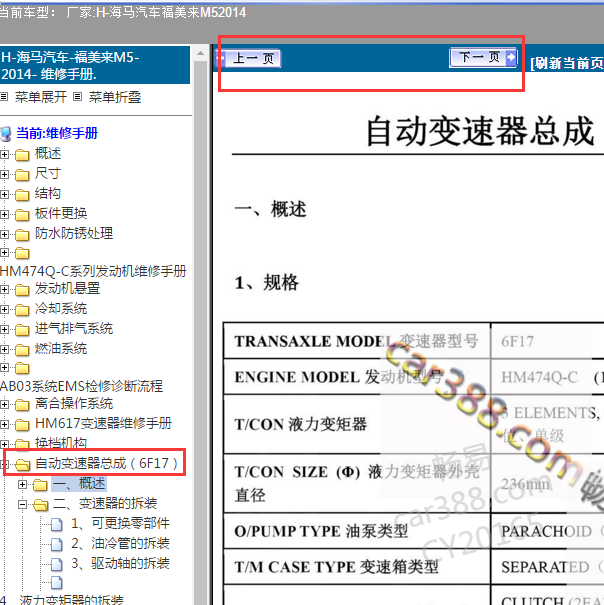
Task: Click page icon beside 3、驱动轴的拆装
Action: (x=57, y=564)
